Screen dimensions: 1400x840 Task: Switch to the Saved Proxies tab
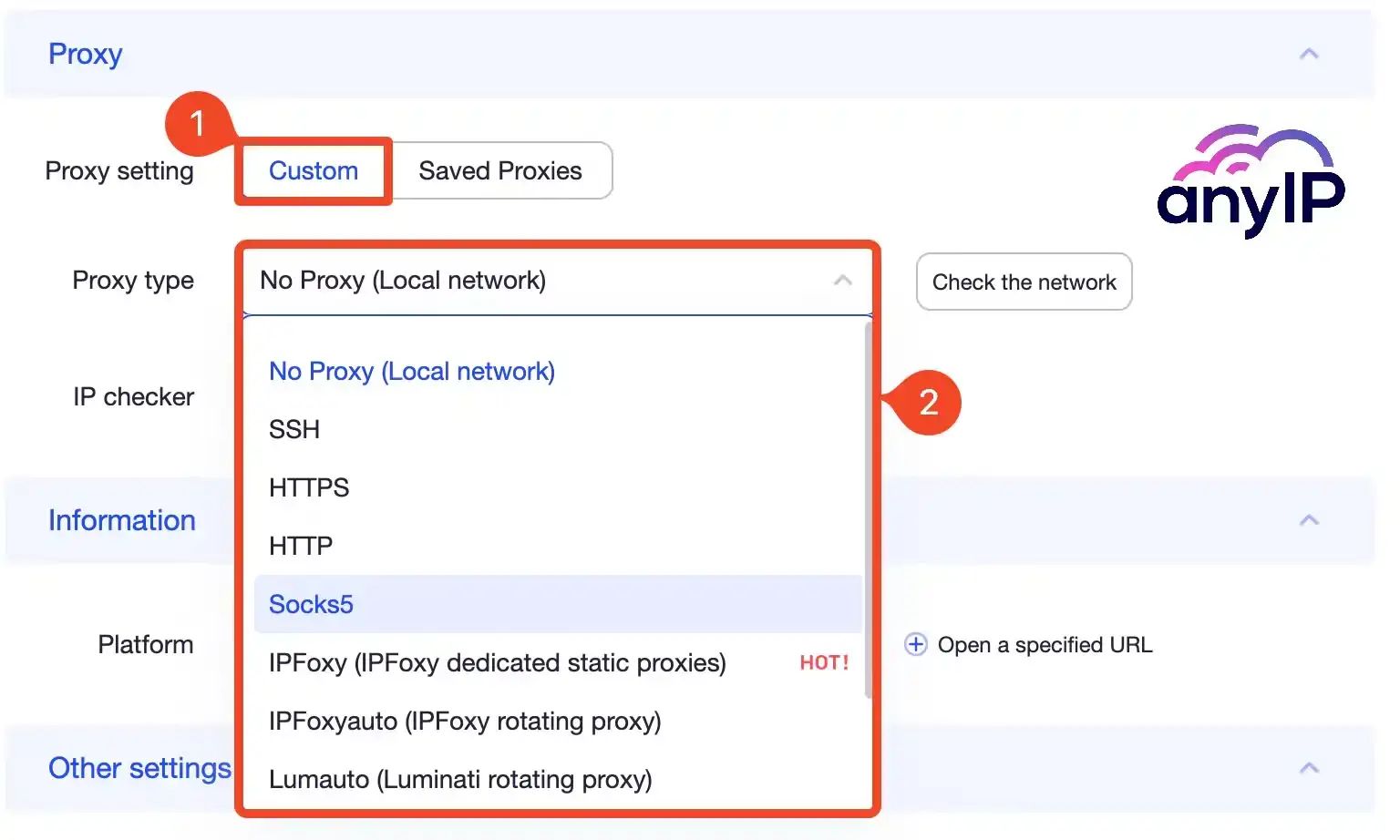(499, 170)
